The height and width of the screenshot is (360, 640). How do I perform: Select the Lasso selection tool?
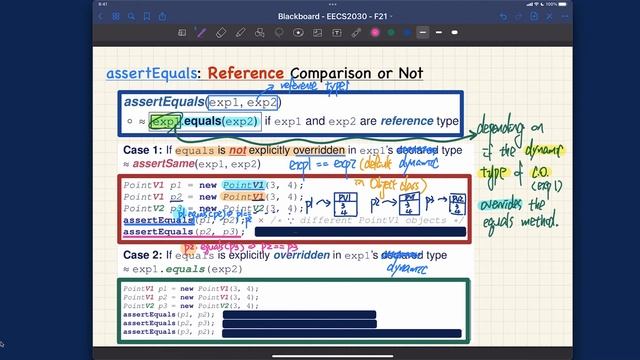[279, 33]
